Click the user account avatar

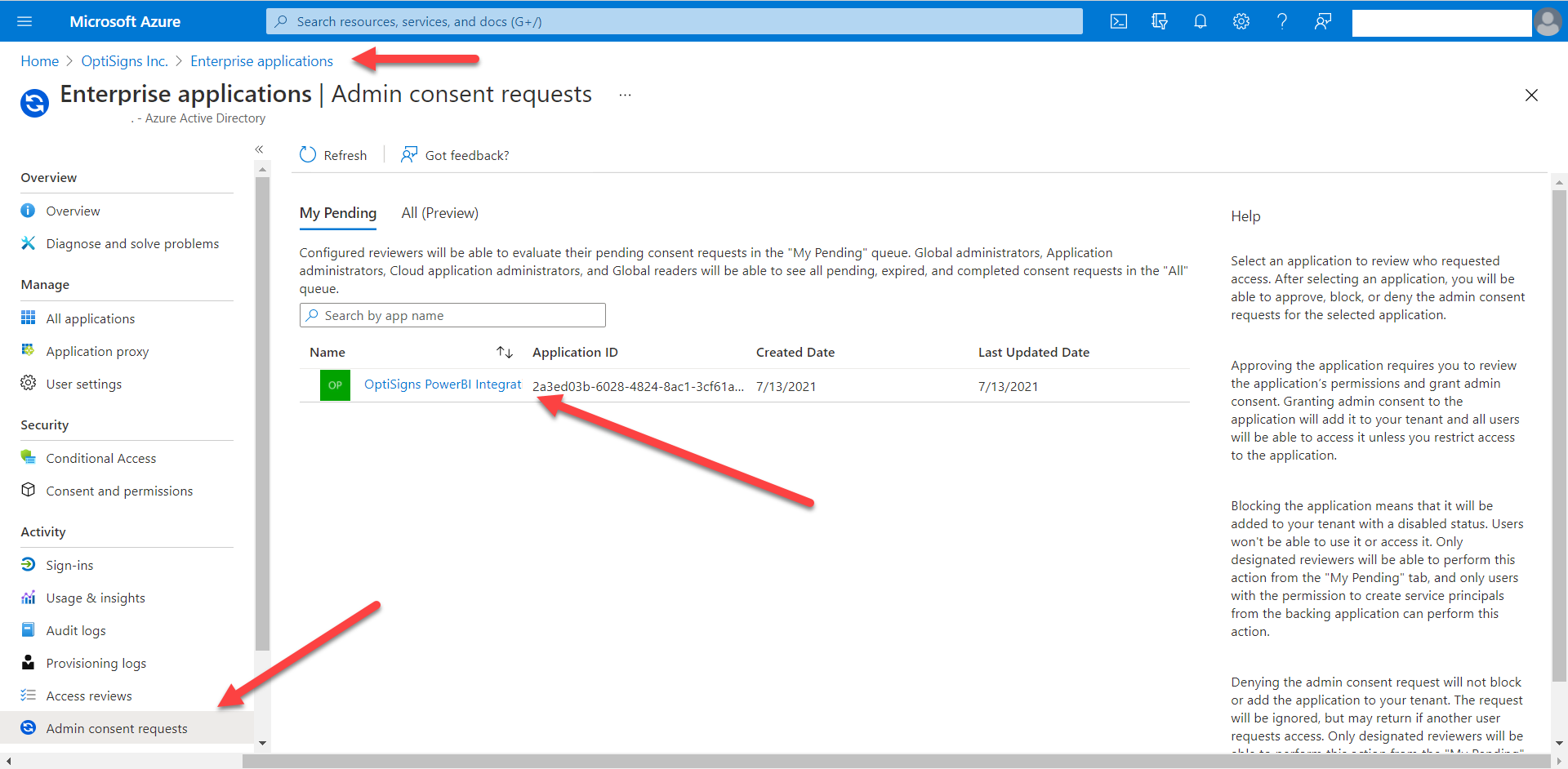pos(1547,22)
